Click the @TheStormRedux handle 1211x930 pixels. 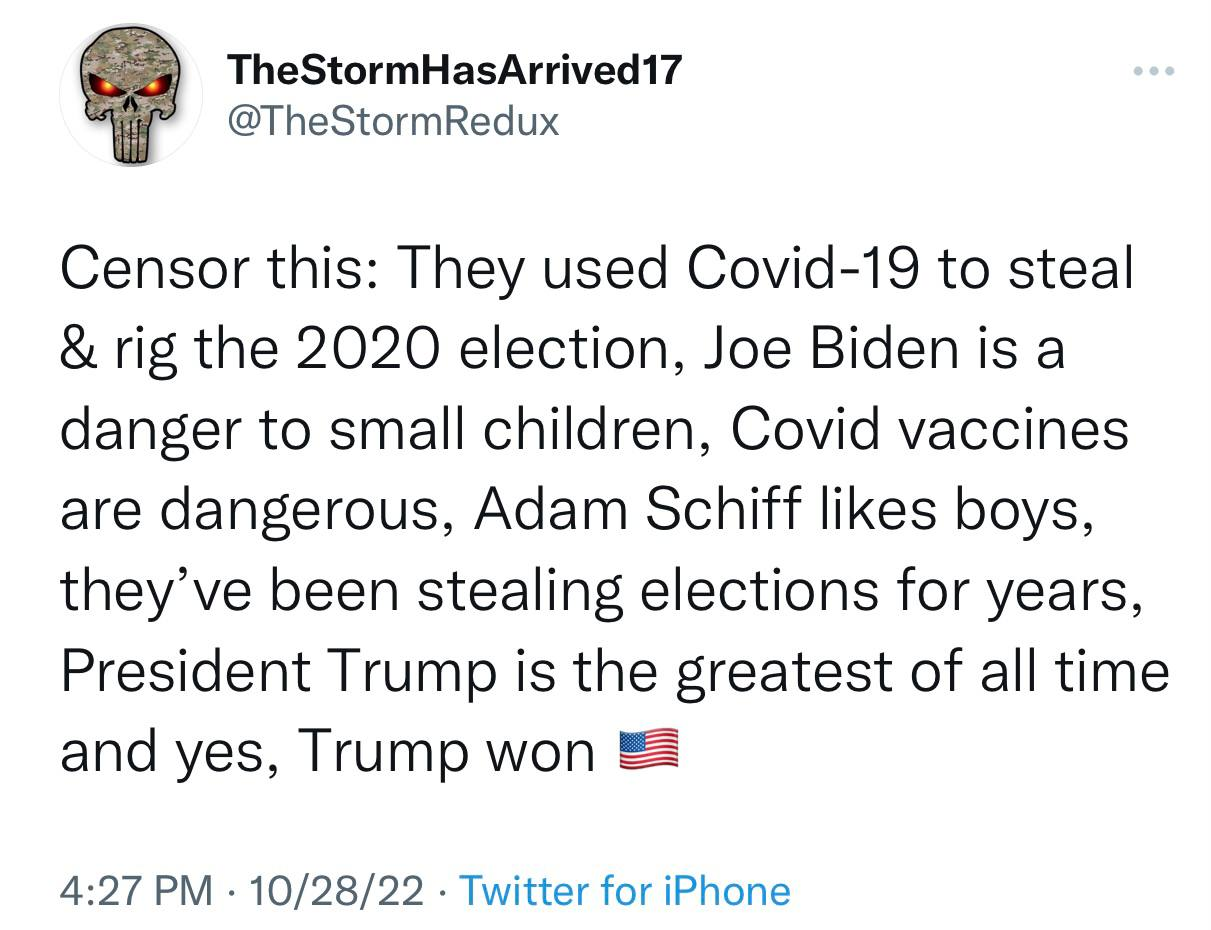[393, 121]
